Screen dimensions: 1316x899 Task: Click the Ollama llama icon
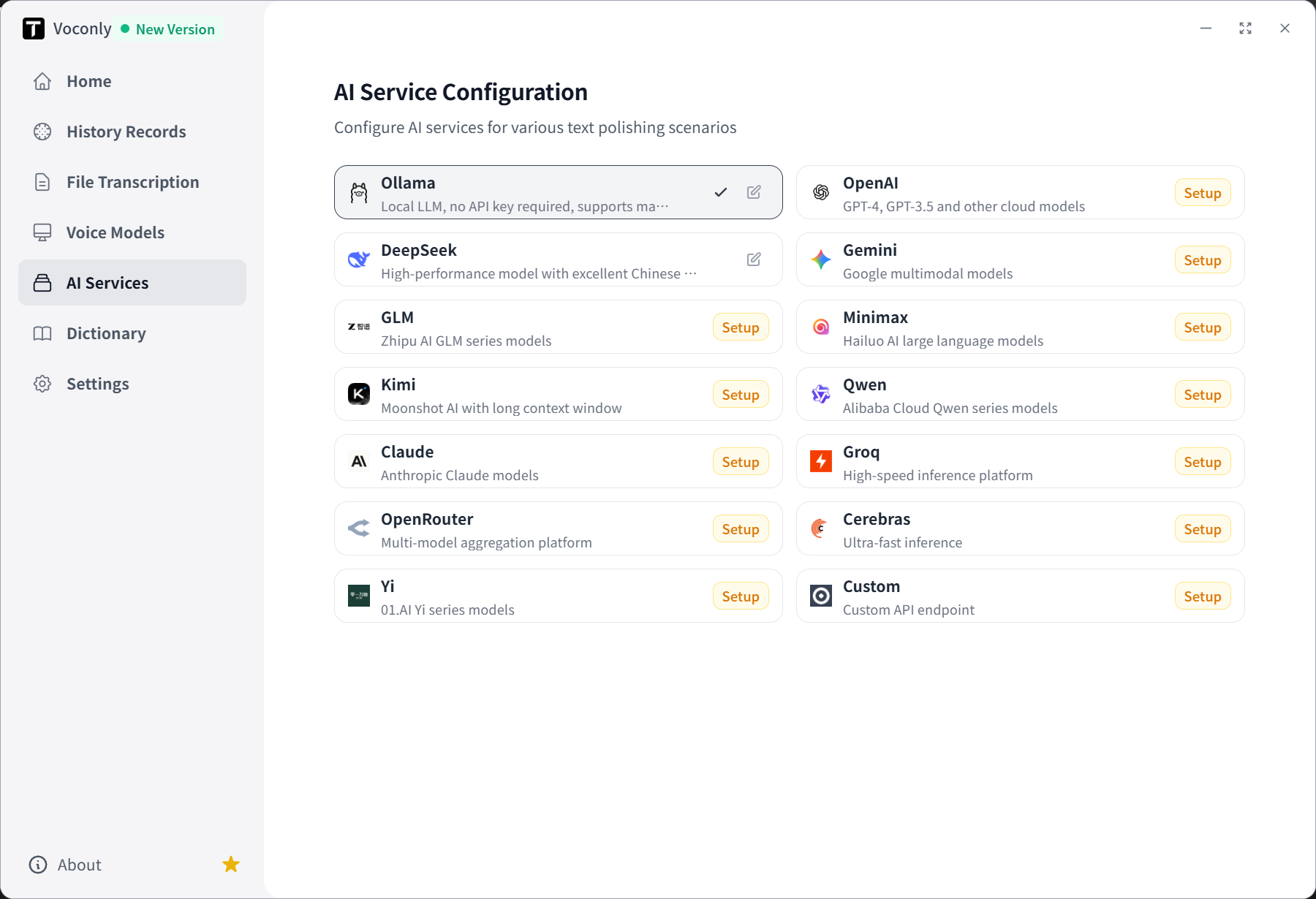[x=359, y=192]
